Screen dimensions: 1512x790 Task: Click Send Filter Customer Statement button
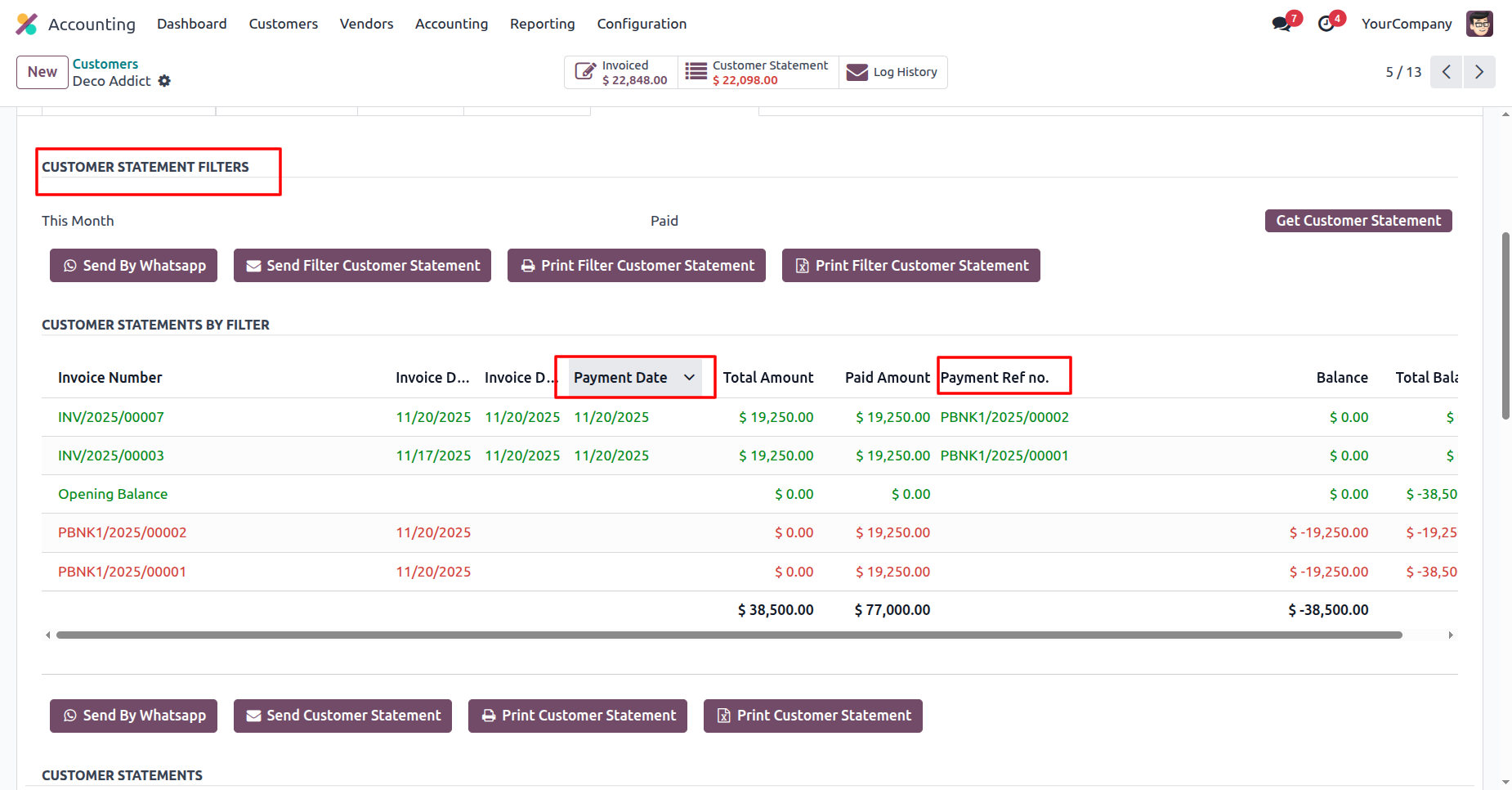tap(362, 266)
